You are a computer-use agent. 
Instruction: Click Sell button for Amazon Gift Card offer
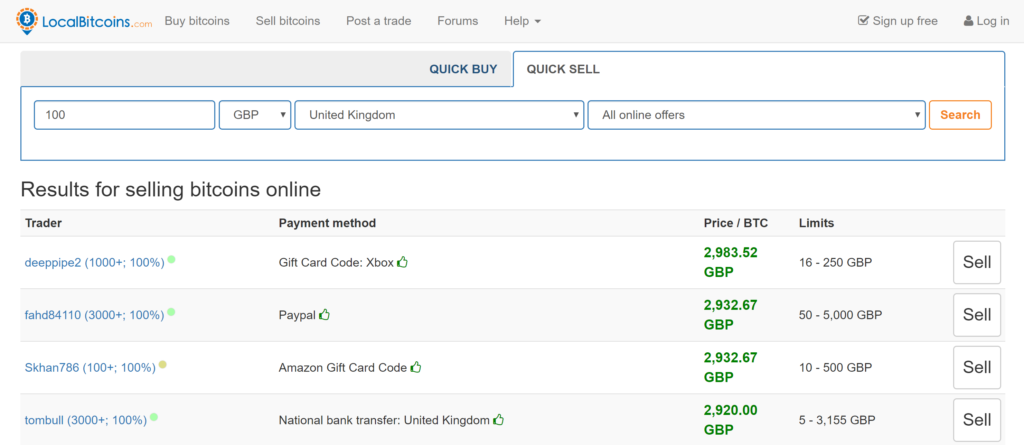pyautogui.click(x=977, y=367)
